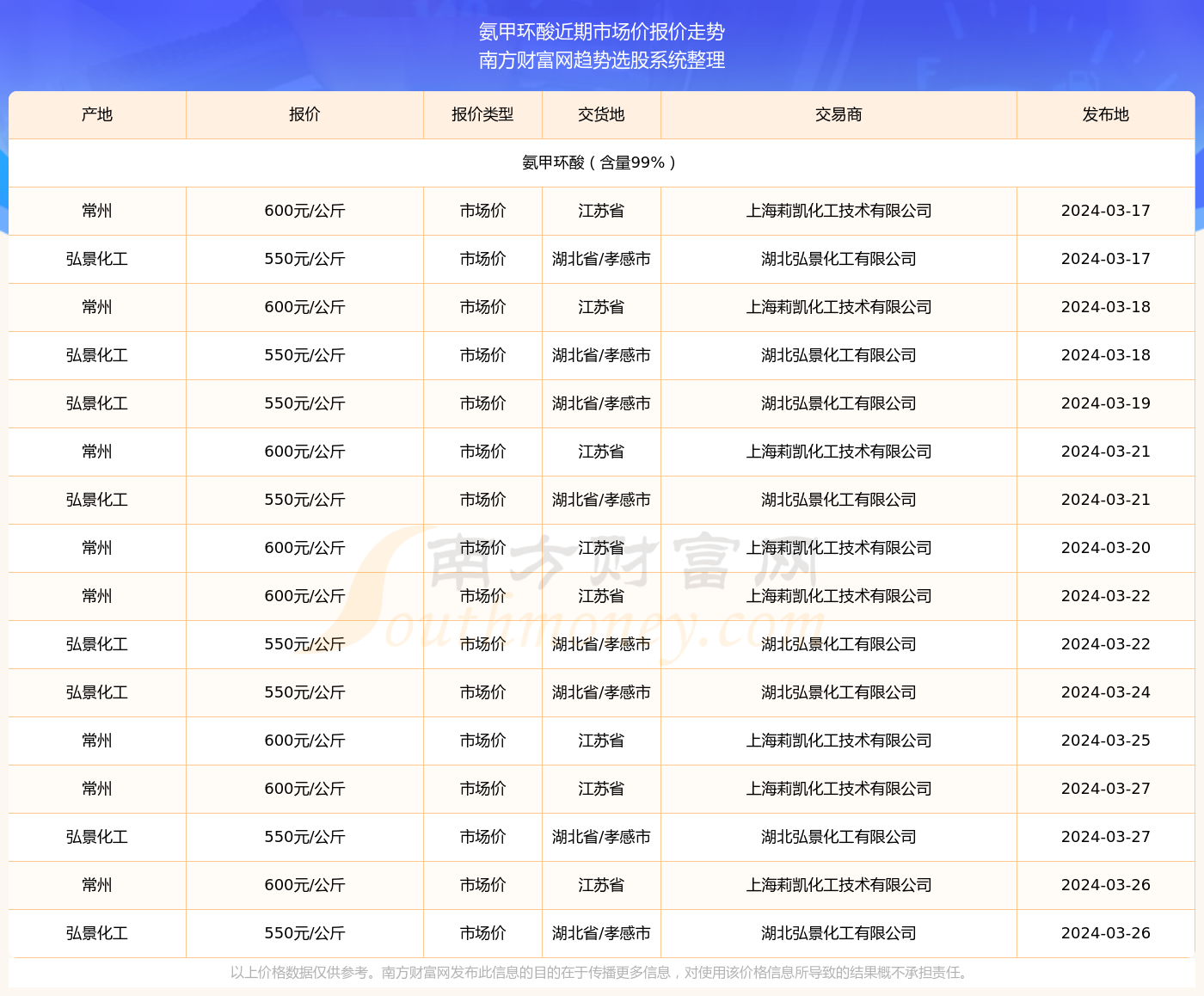Click date 2024-03-17 in the 弘景化工 row

tap(1106, 259)
